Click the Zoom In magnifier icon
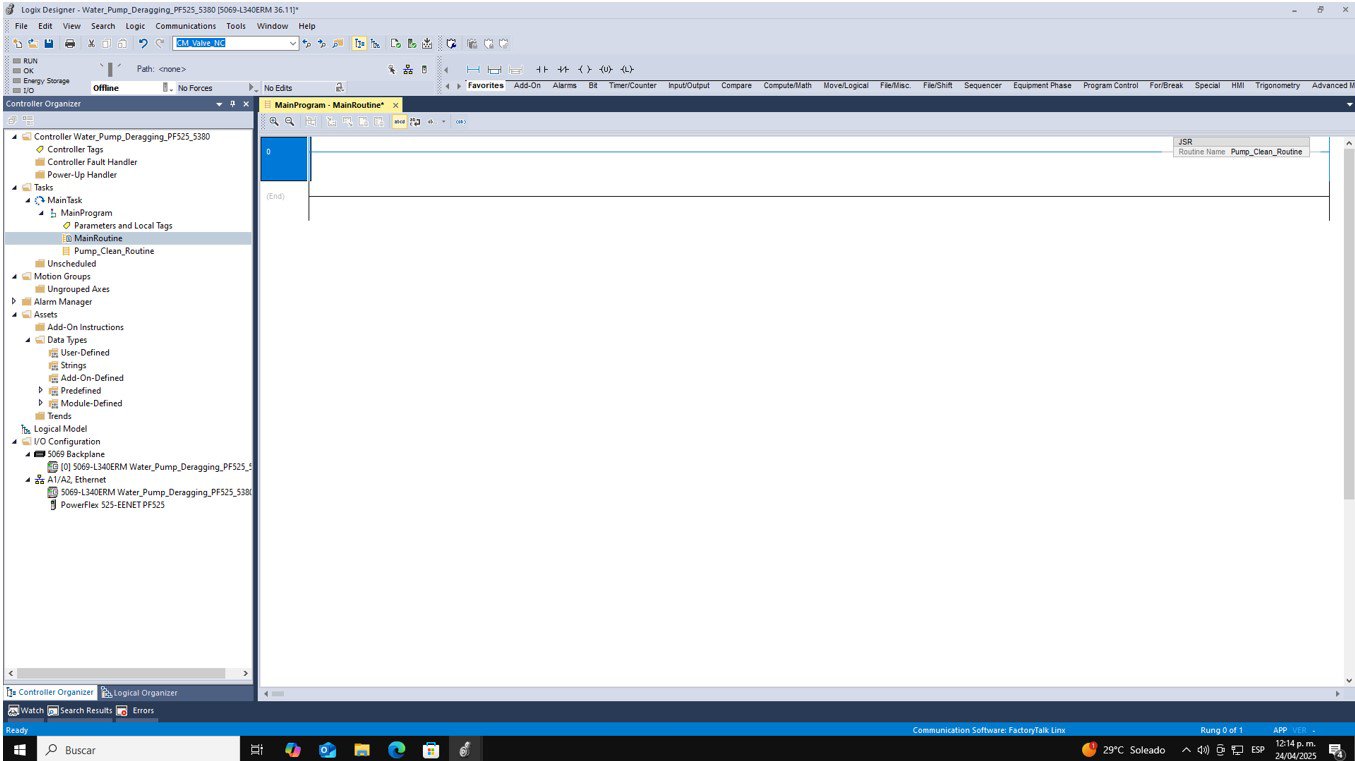The height and width of the screenshot is (761, 1355). click(274, 121)
